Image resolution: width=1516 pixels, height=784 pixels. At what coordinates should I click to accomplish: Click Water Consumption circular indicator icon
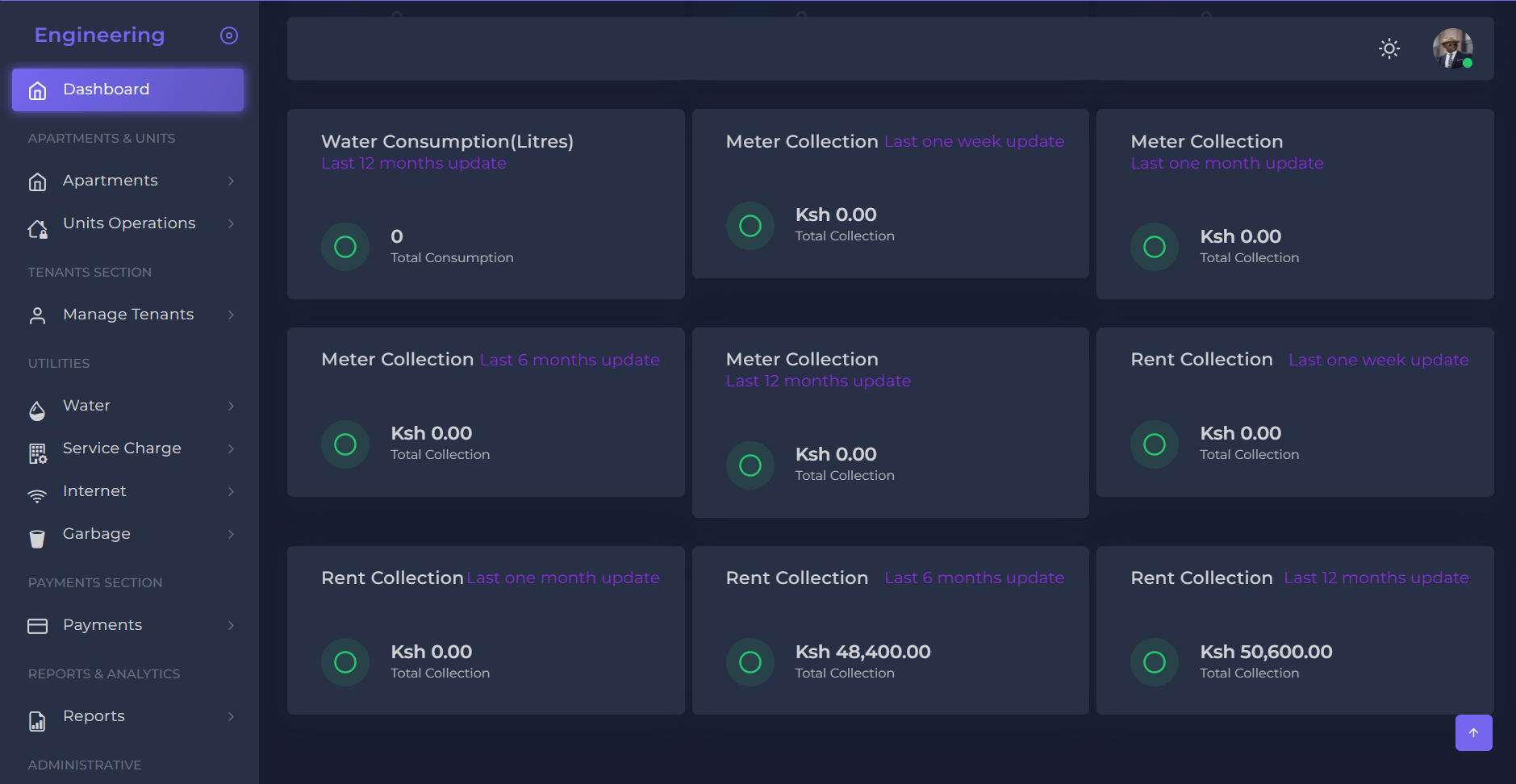(345, 247)
